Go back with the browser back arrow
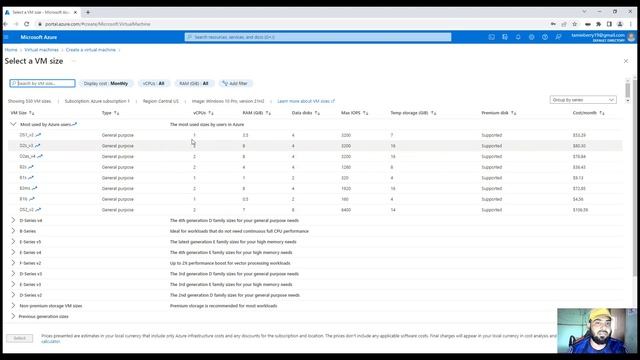This screenshot has width=640, height=360. click(x=5, y=24)
